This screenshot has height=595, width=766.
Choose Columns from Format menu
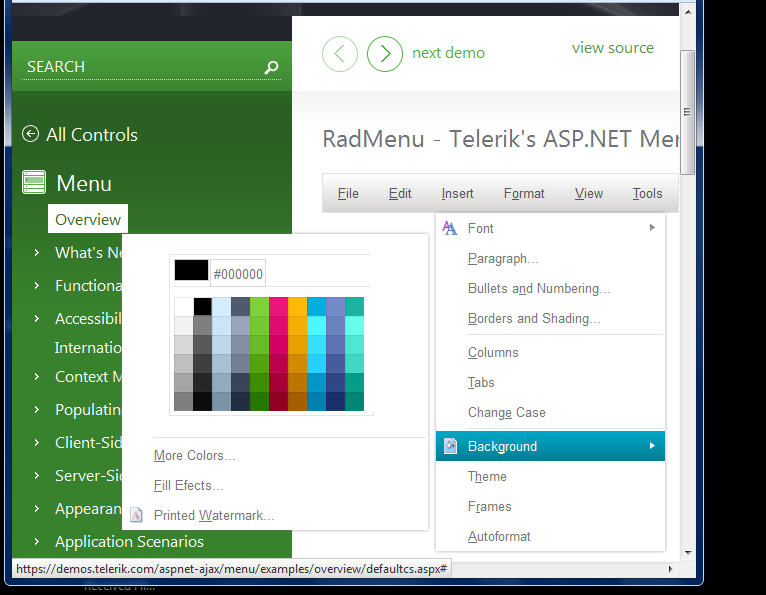550,353
